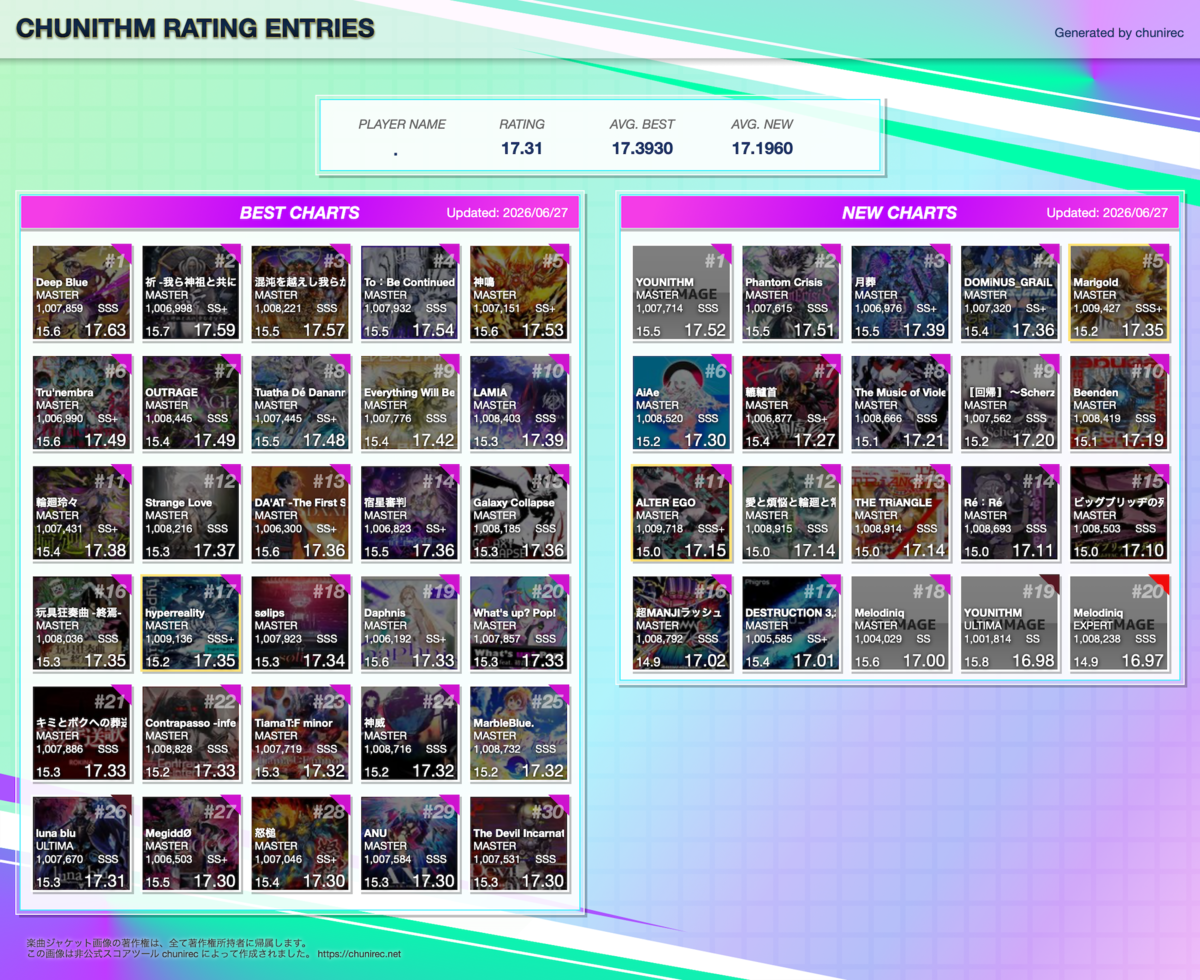Select the Everything Will Be chart card
The image size is (1200, 980).
click(x=409, y=403)
